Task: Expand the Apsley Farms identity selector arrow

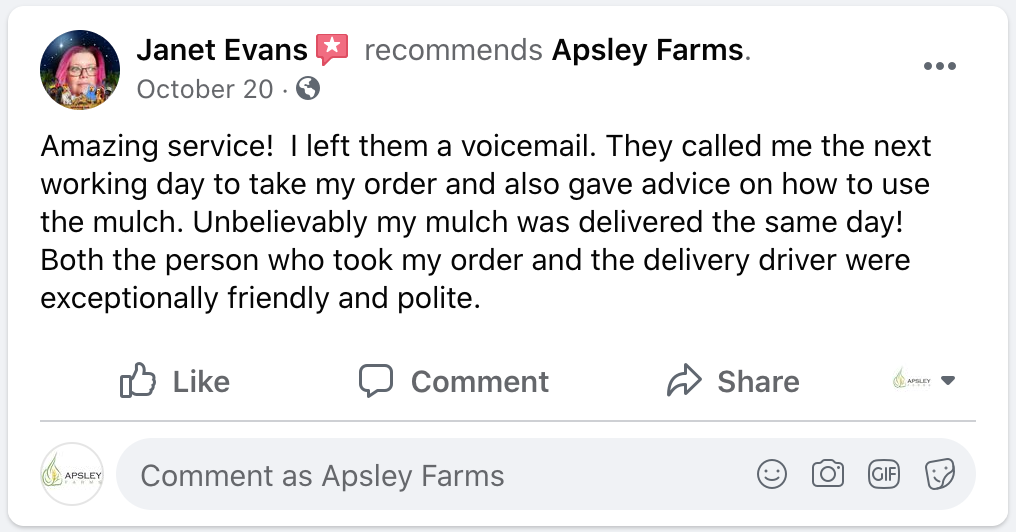Action: point(949,381)
